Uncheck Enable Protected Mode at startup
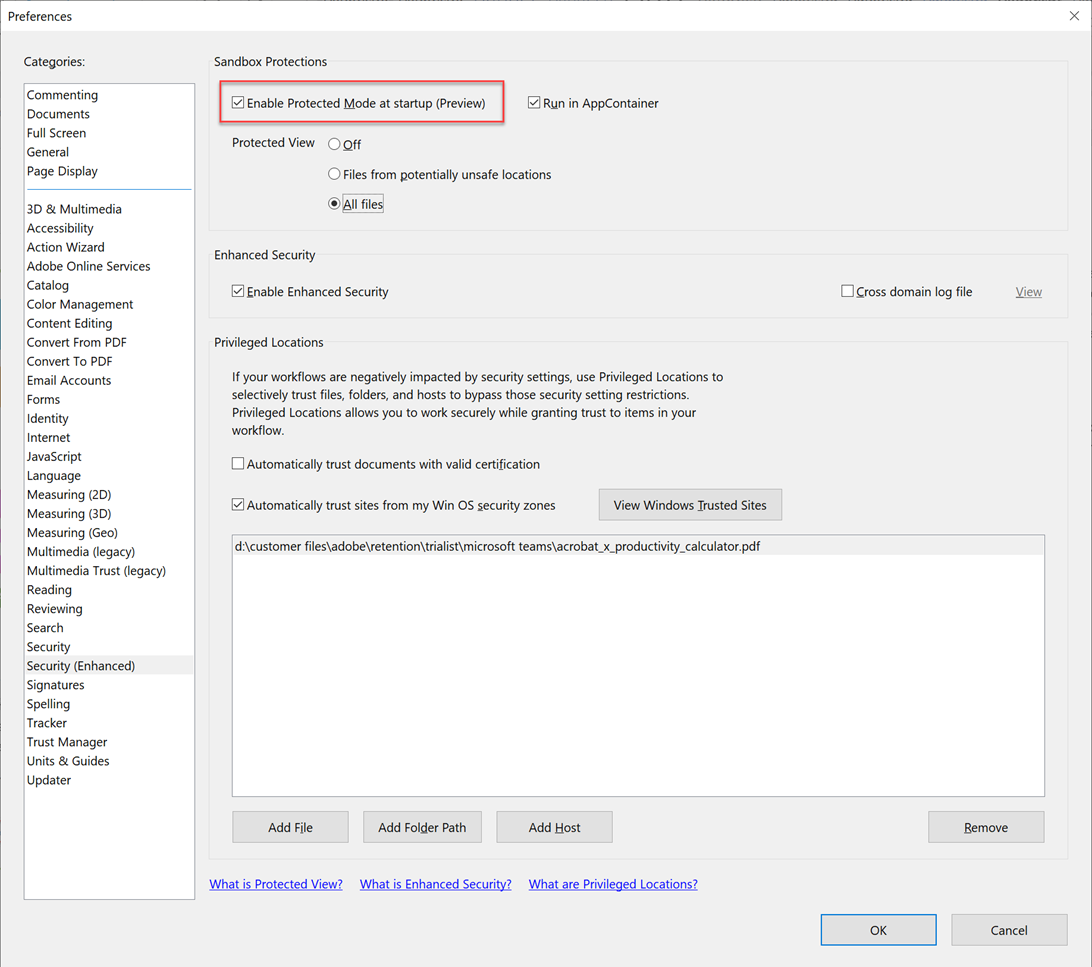This screenshot has width=1092, height=967. [x=238, y=102]
